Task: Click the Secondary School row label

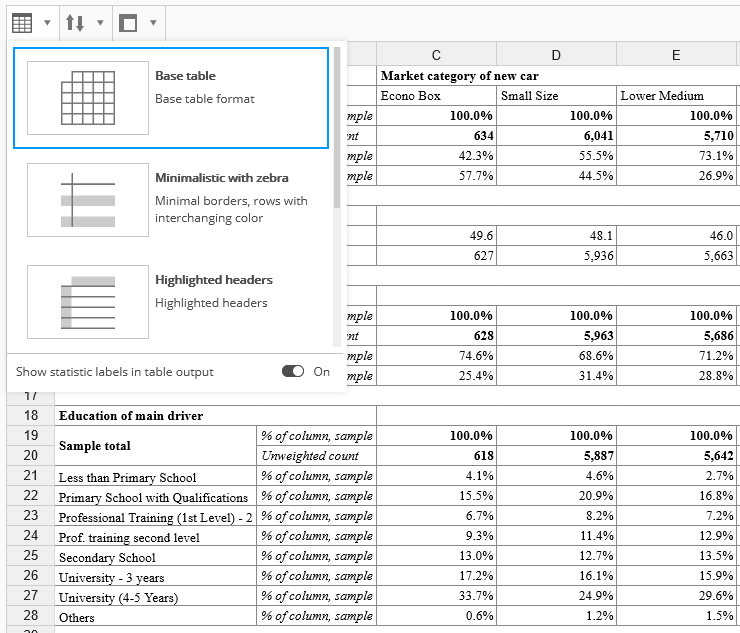Action: tap(156, 557)
